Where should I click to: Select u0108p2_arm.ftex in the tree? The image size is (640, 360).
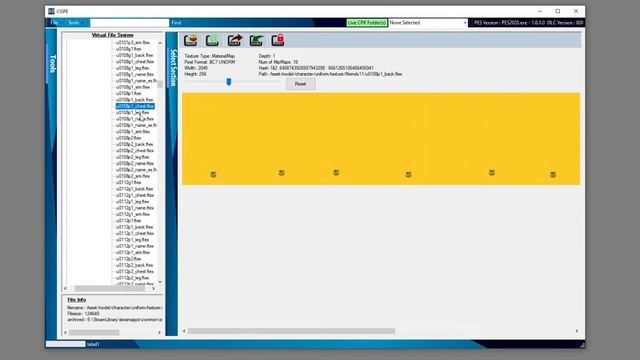(x=133, y=176)
